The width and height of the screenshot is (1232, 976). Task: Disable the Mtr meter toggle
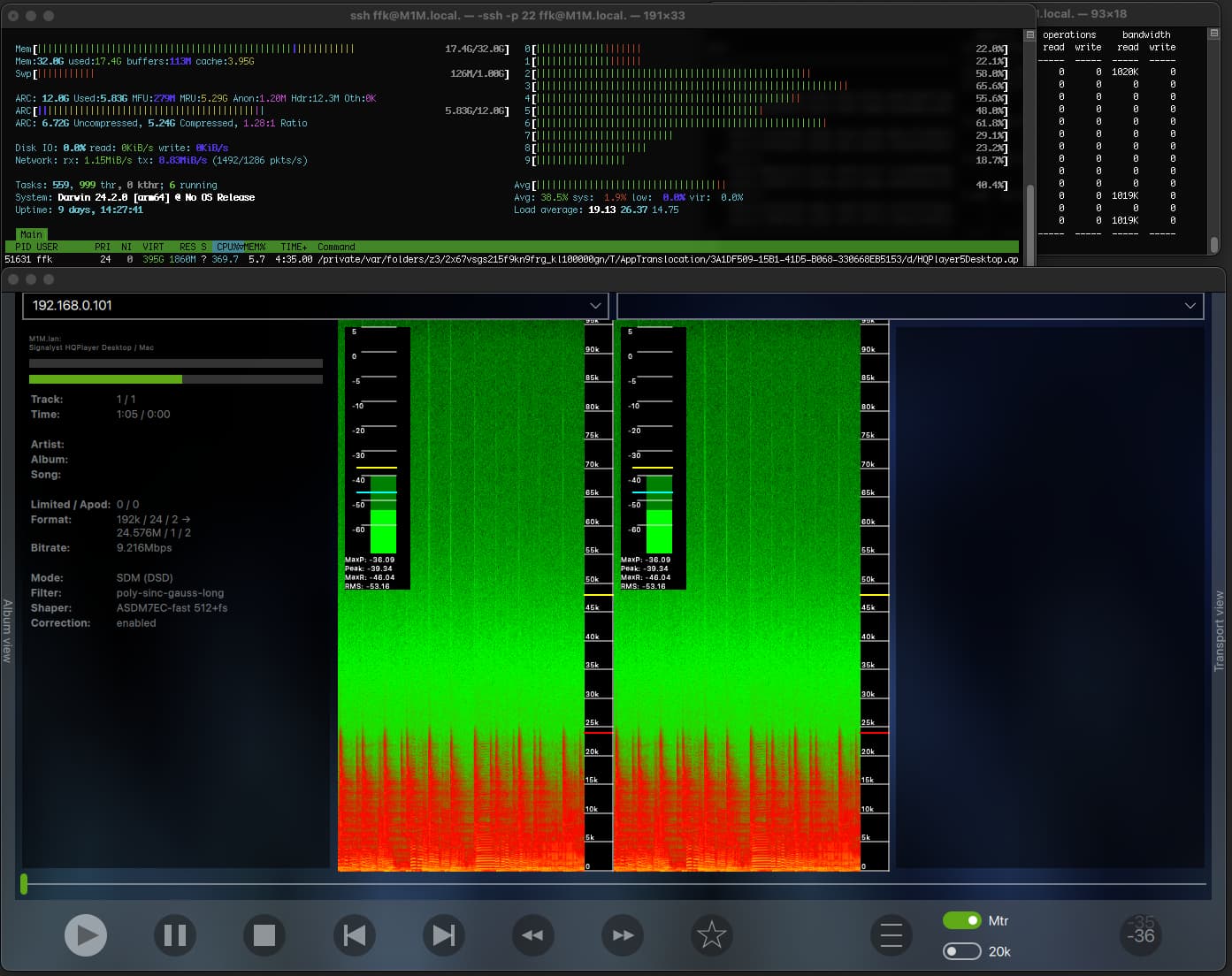pos(961,920)
